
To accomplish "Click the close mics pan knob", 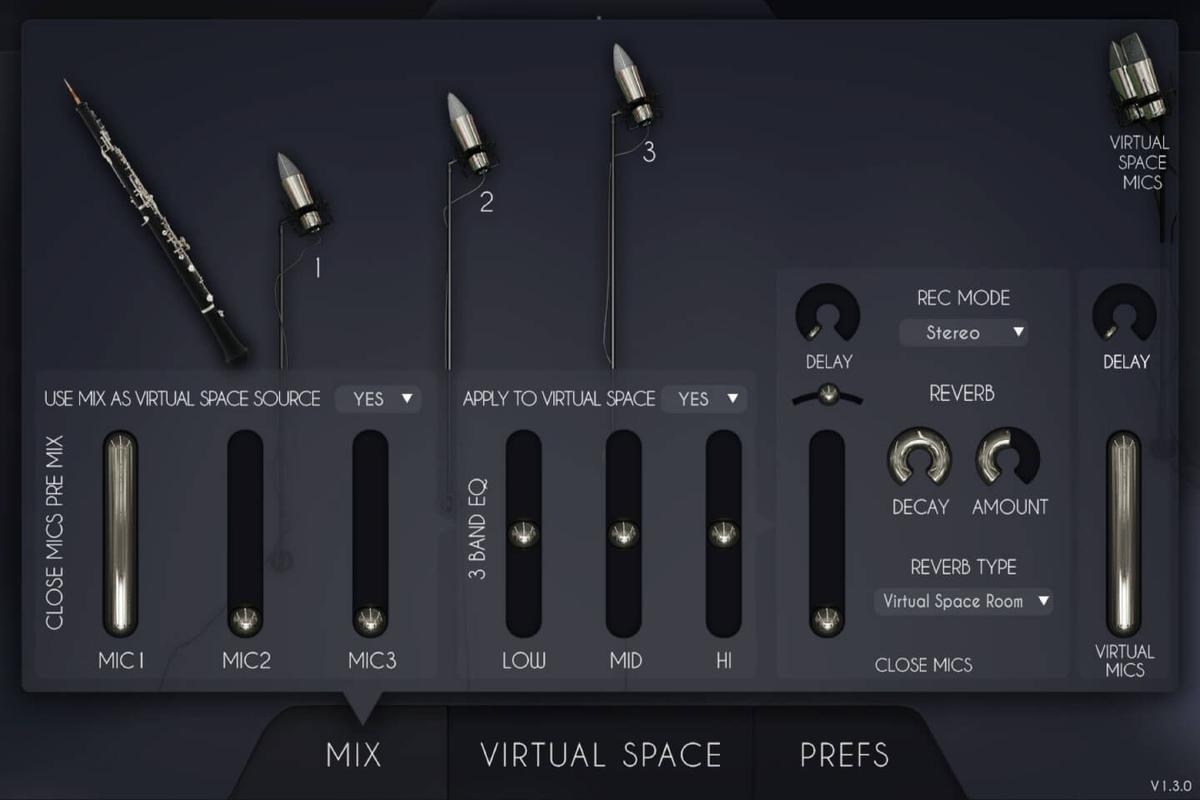I will click(827, 394).
